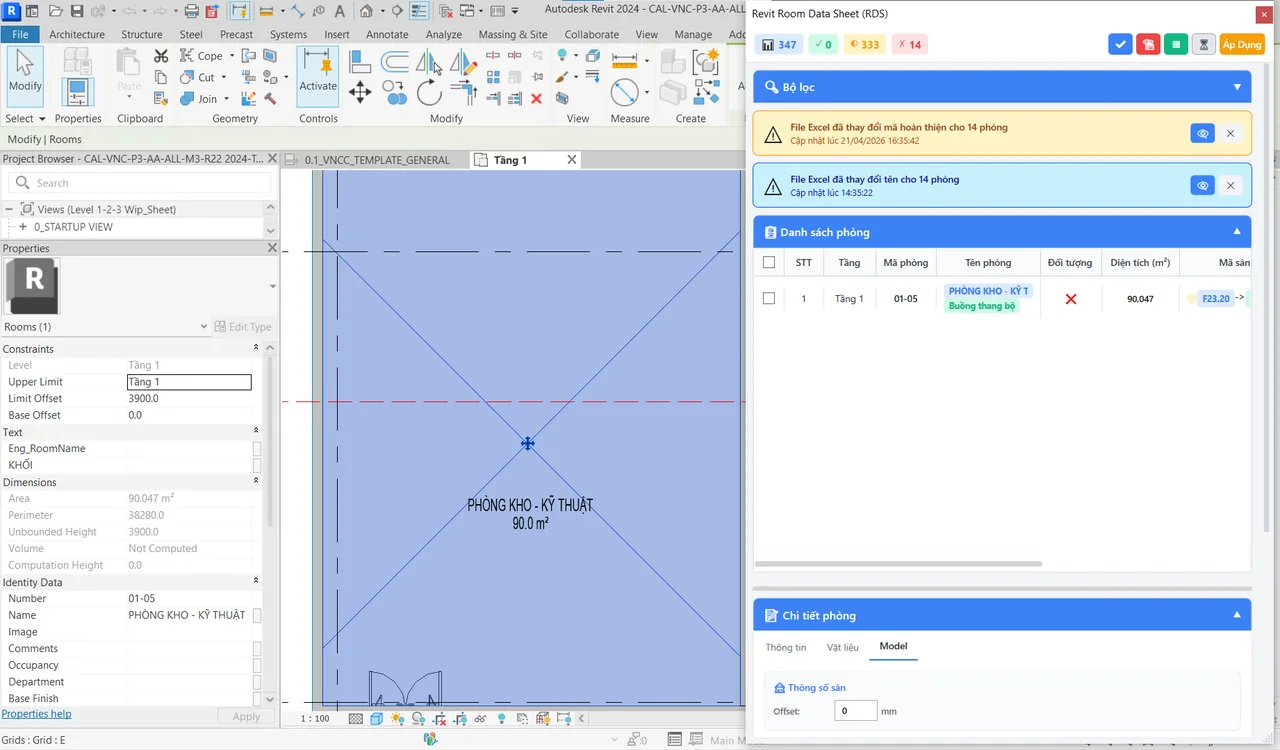Tick the select-all checkbox in room table header
The height and width of the screenshot is (750, 1280).
click(x=769, y=263)
